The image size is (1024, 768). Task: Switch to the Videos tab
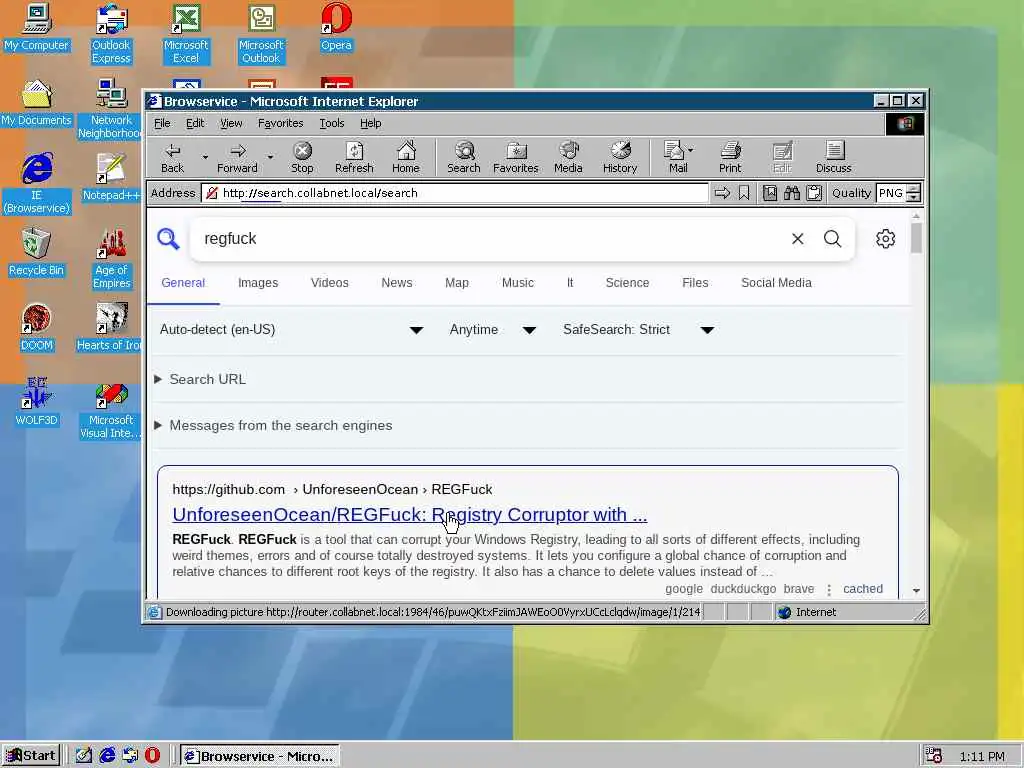click(330, 283)
